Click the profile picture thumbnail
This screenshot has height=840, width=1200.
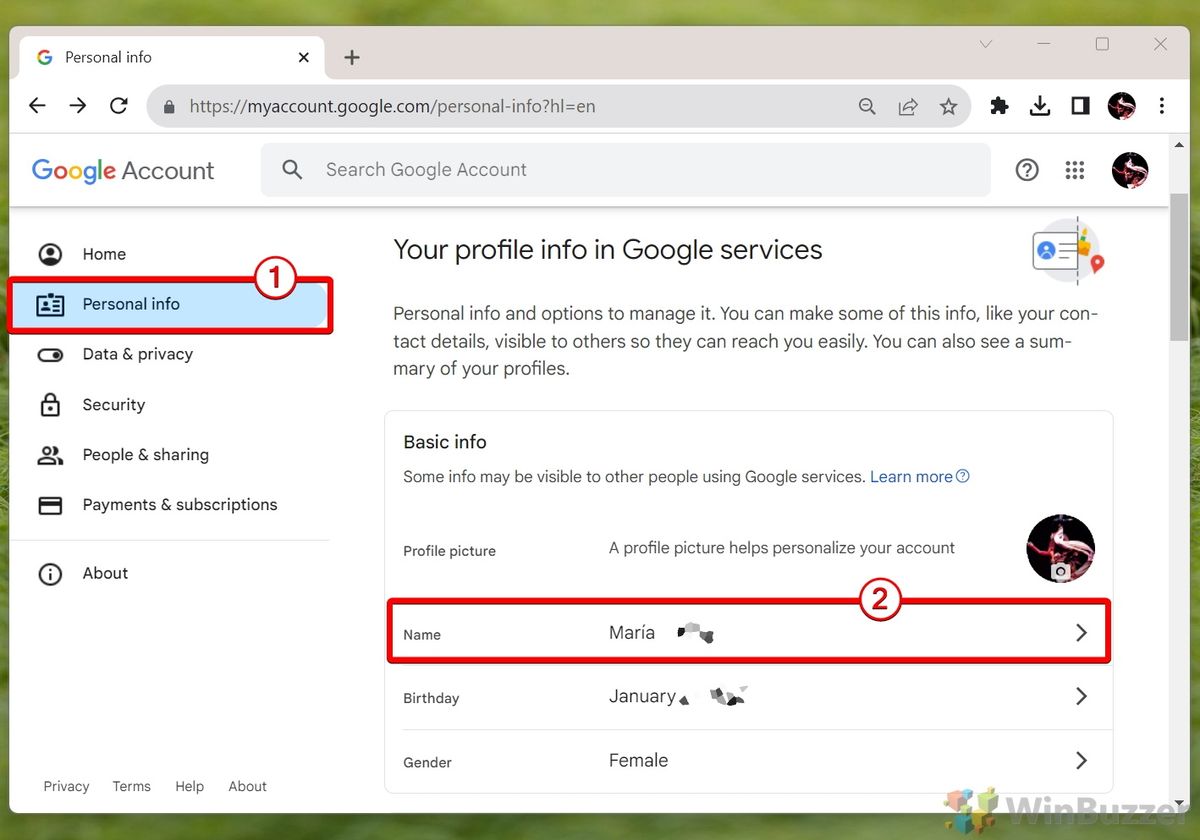pyautogui.click(x=1060, y=549)
